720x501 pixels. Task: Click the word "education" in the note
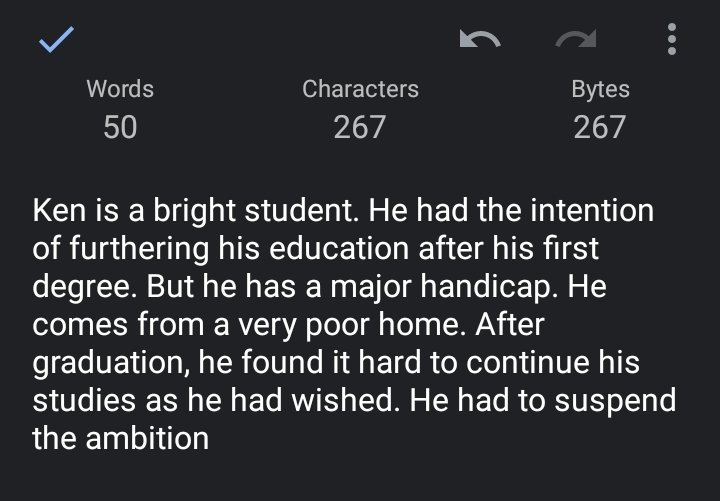click(339, 248)
